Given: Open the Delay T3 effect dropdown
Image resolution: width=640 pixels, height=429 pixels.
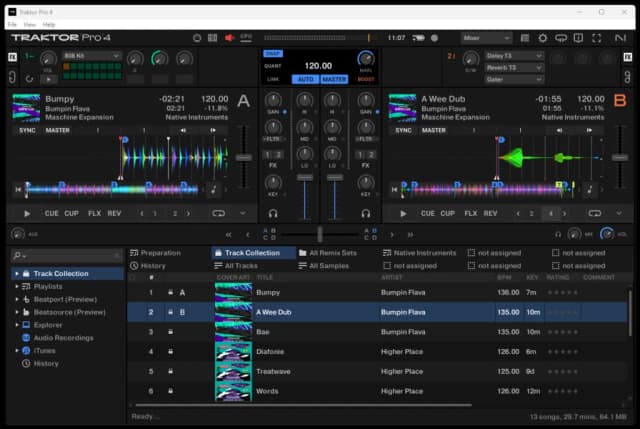Looking at the screenshot, I should coord(514,56).
